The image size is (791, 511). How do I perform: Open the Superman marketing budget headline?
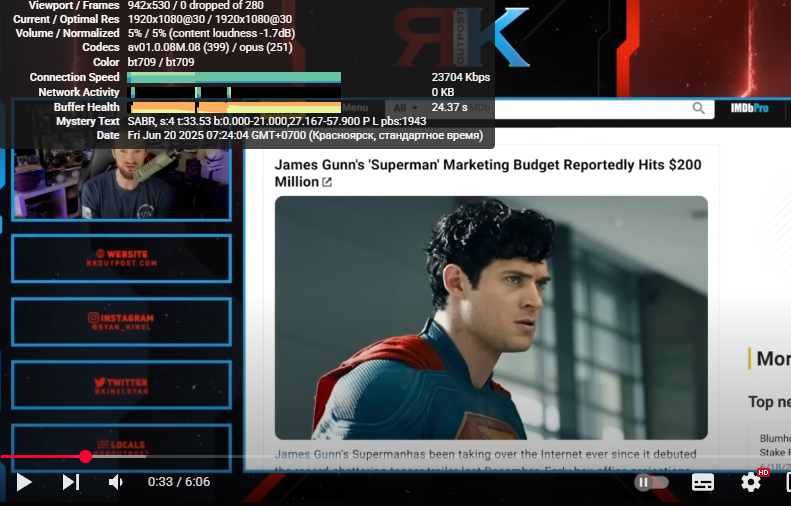(x=487, y=173)
